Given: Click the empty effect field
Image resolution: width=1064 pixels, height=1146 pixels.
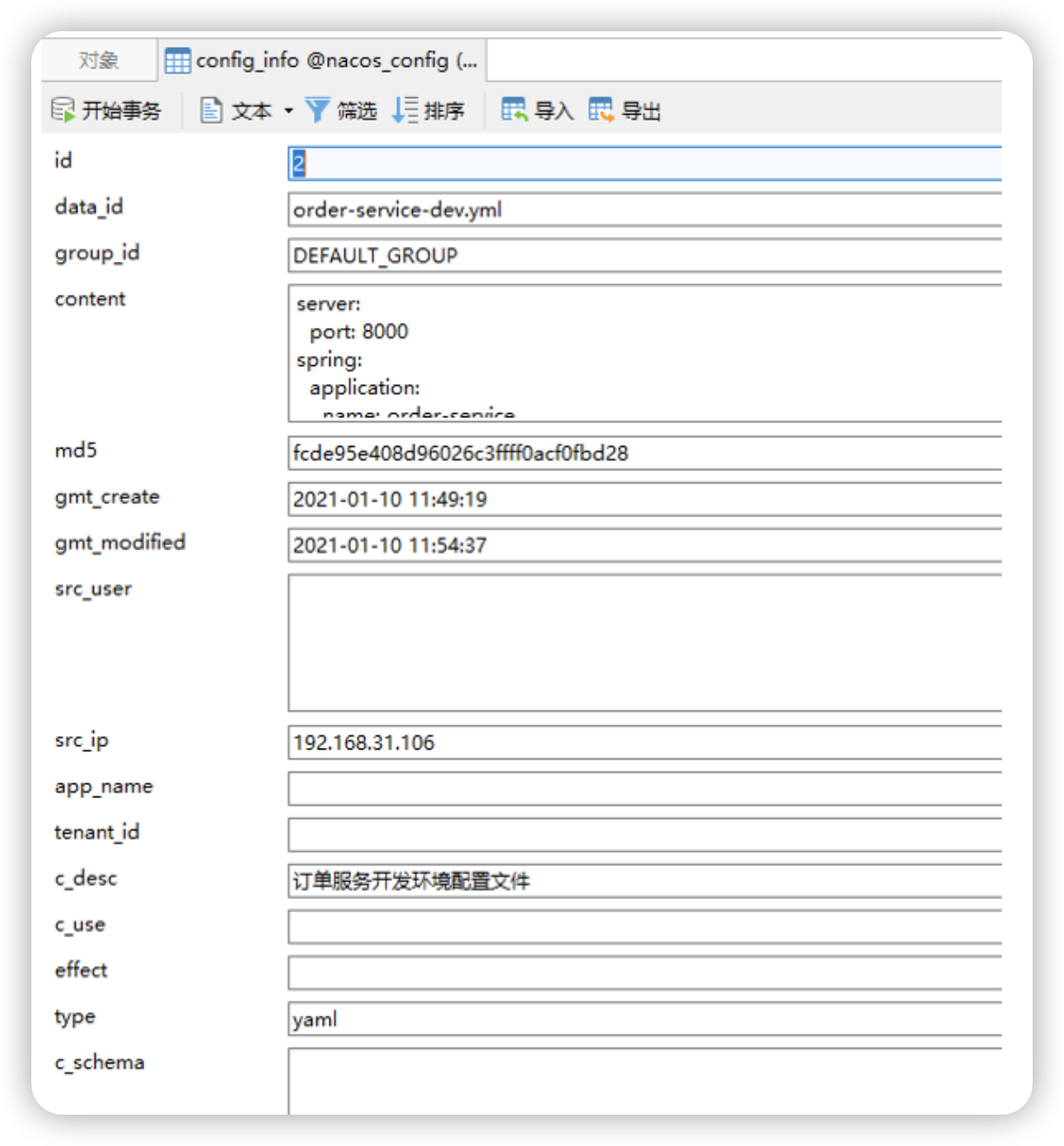Looking at the screenshot, I should (644, 973).
